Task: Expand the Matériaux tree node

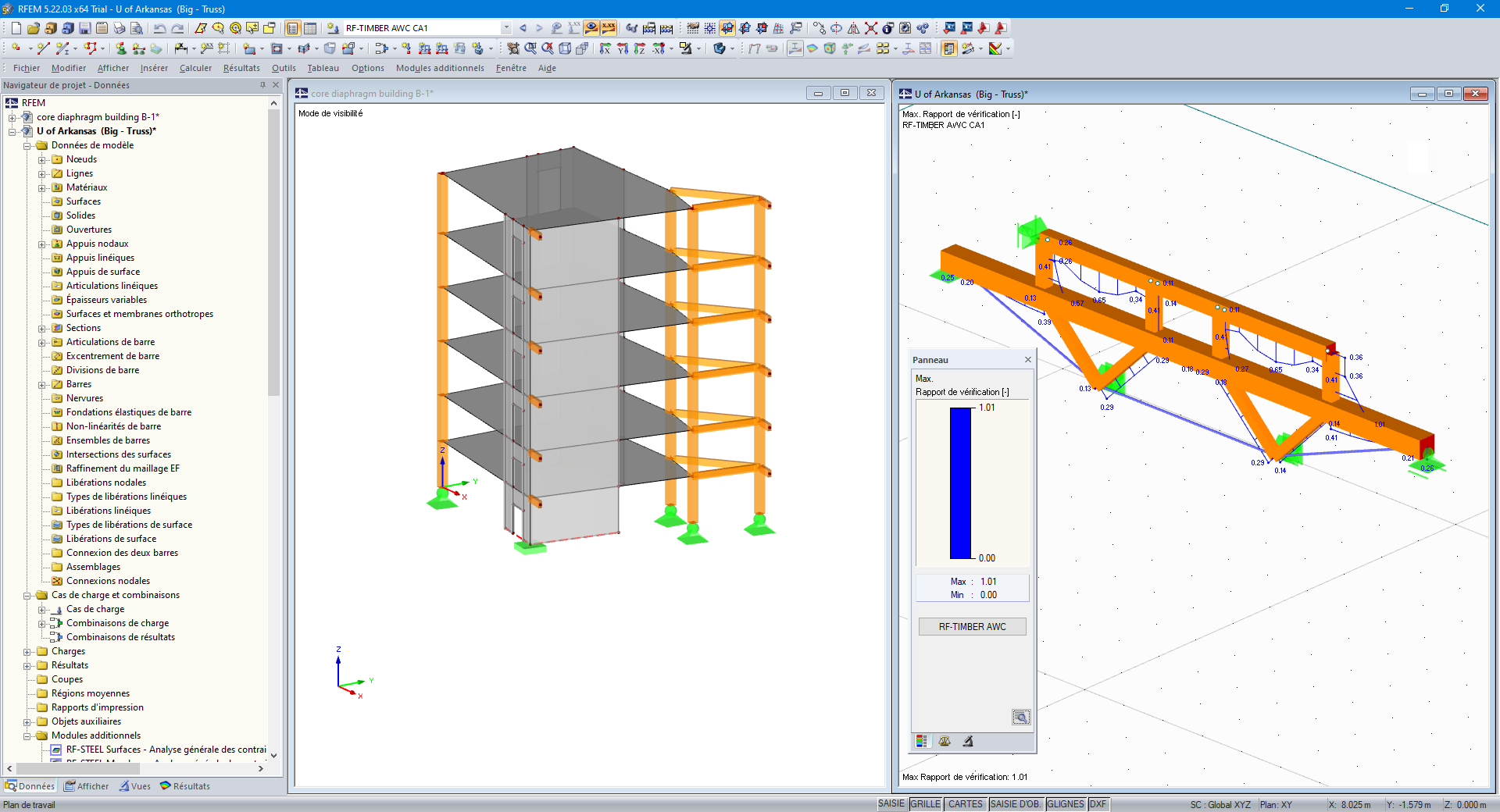Action: [42, 187]
